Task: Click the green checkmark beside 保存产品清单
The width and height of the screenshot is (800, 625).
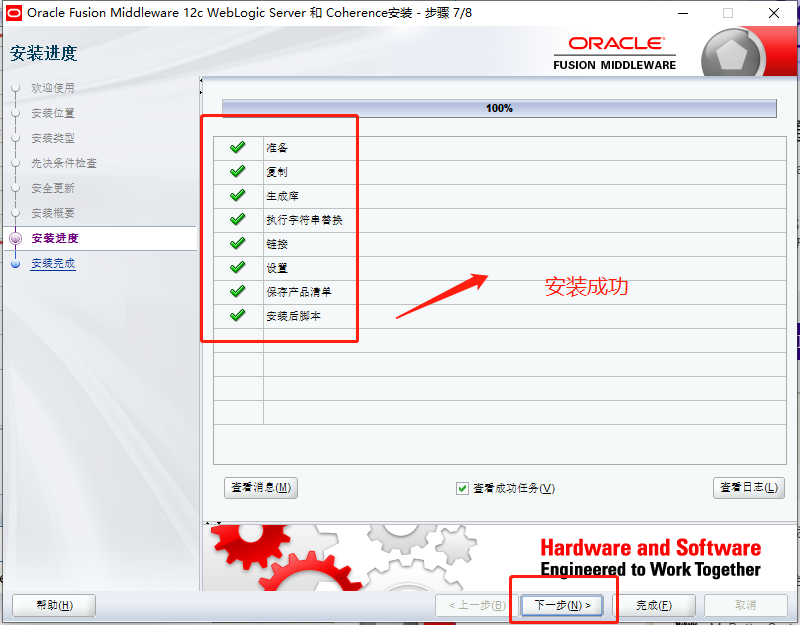Action: (237, 291)
